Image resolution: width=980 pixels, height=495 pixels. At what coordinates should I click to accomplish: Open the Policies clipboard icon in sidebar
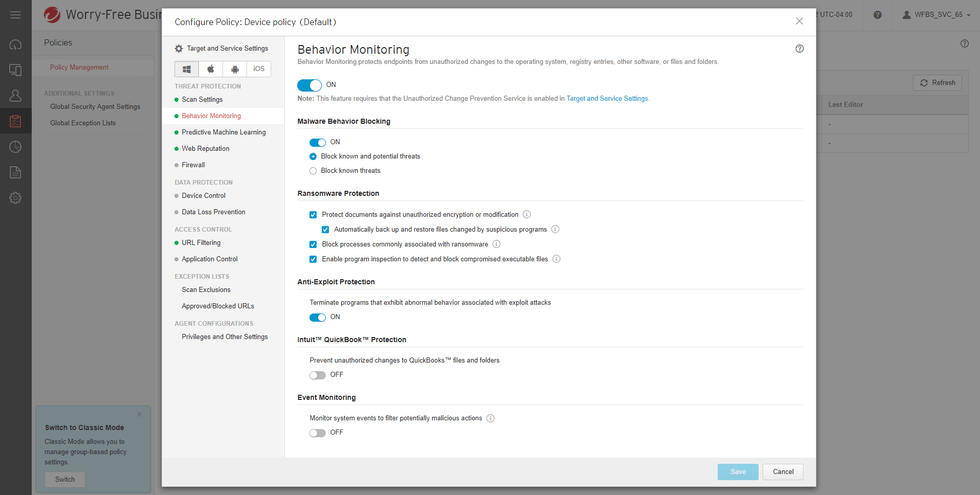point(16,121)
